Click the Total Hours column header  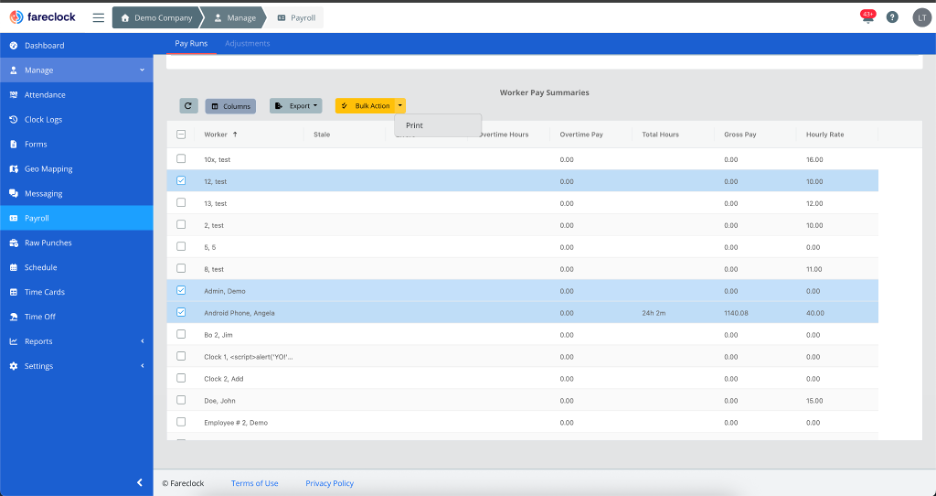tap(660, 134)
